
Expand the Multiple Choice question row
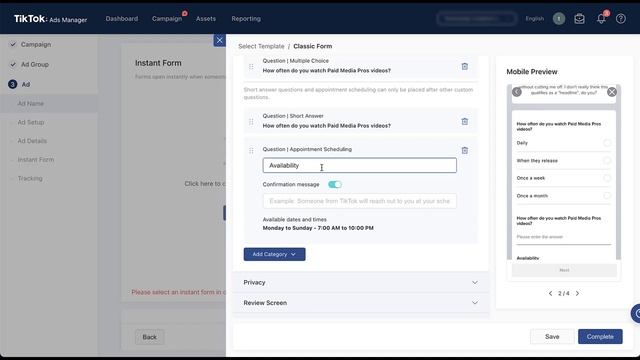(360, 66)
